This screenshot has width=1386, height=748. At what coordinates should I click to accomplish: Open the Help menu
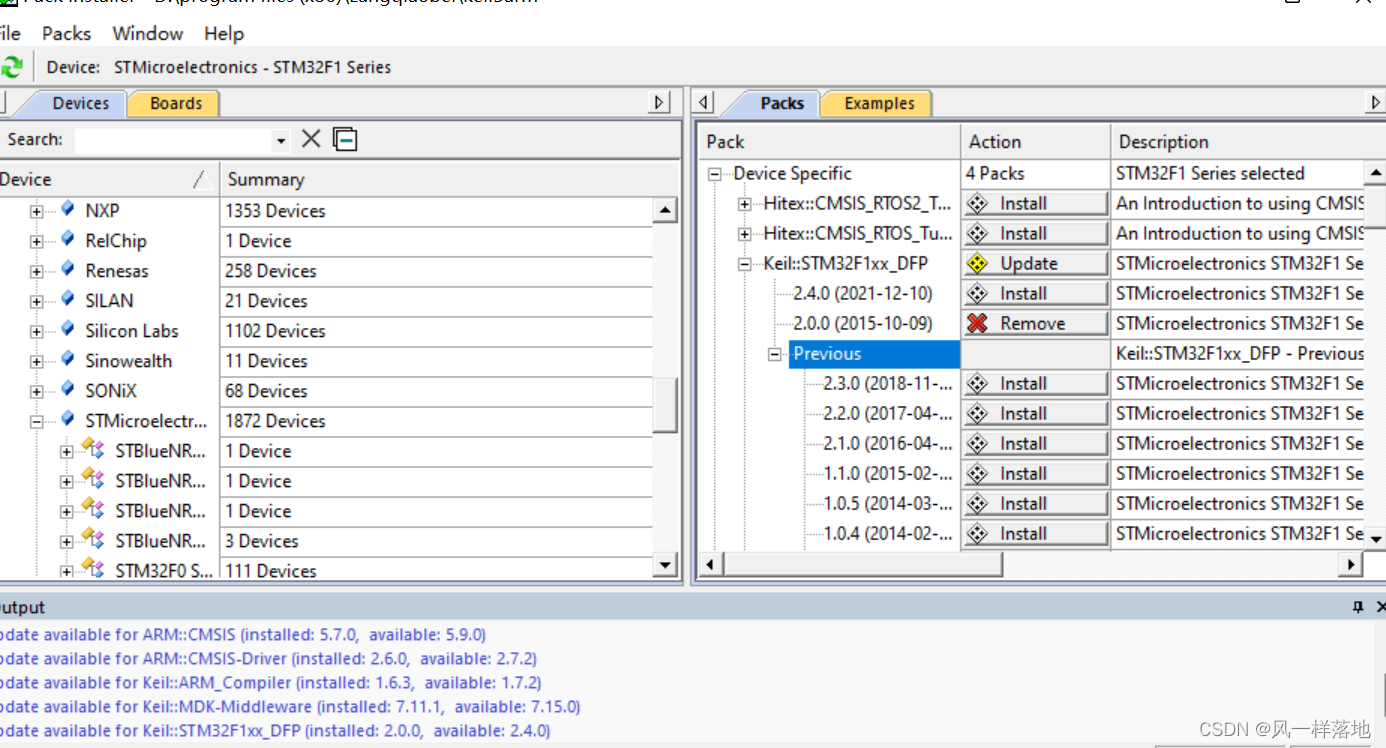224,33
